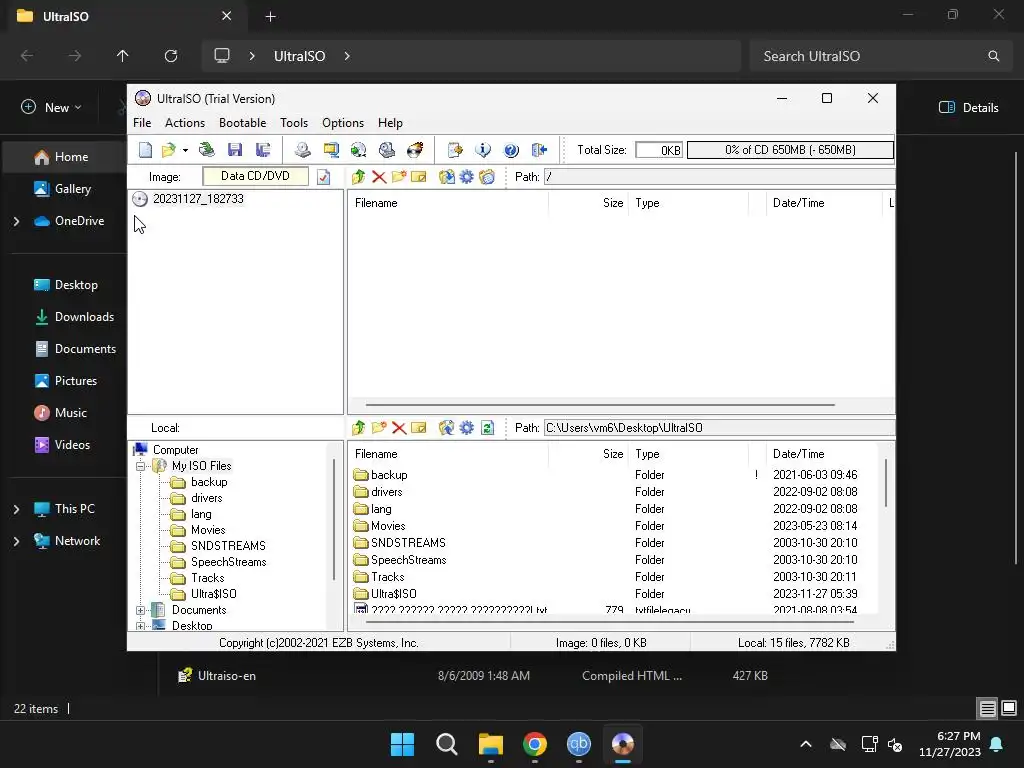Open Downloads in the Explorer sidebar
The image size is (1024, 768).
point(75,317)
